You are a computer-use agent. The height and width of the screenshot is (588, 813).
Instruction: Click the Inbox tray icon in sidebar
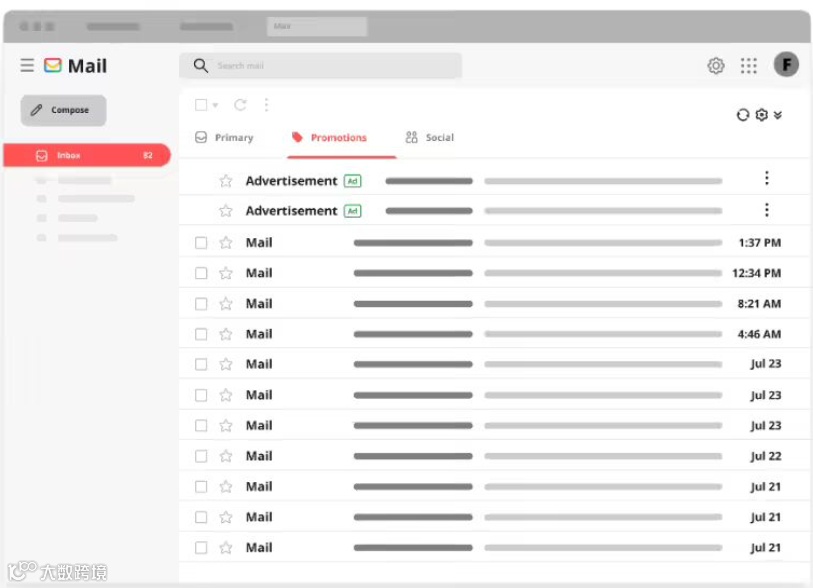(42, 156)
